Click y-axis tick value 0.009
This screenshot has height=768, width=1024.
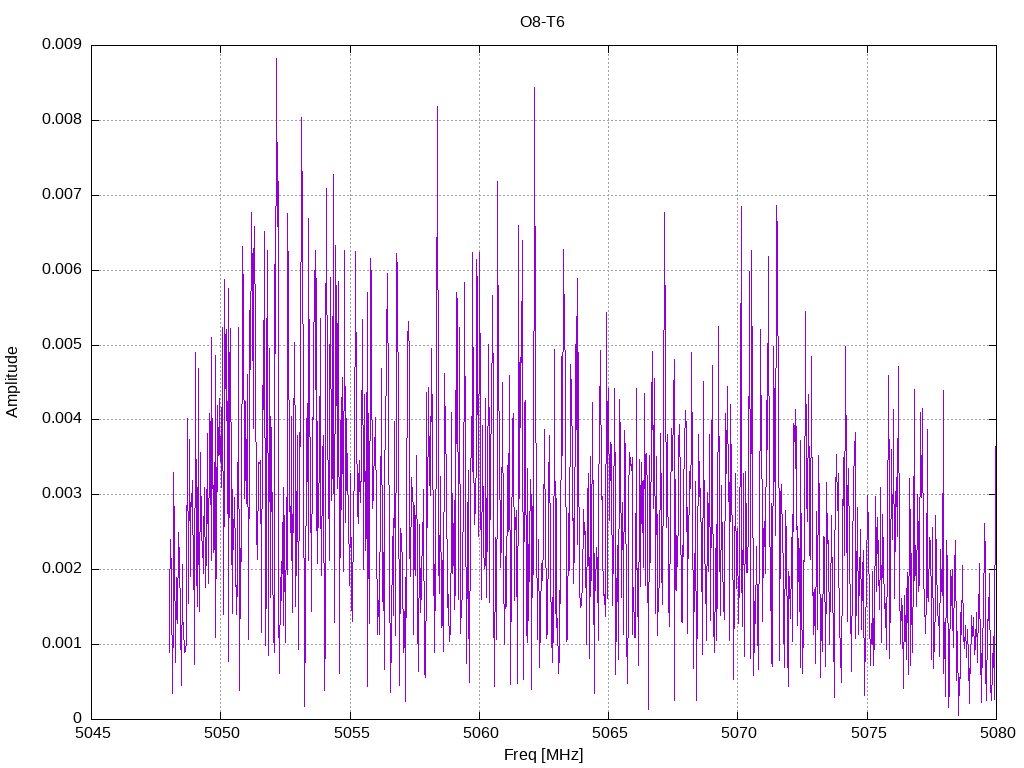coord(62,44)
